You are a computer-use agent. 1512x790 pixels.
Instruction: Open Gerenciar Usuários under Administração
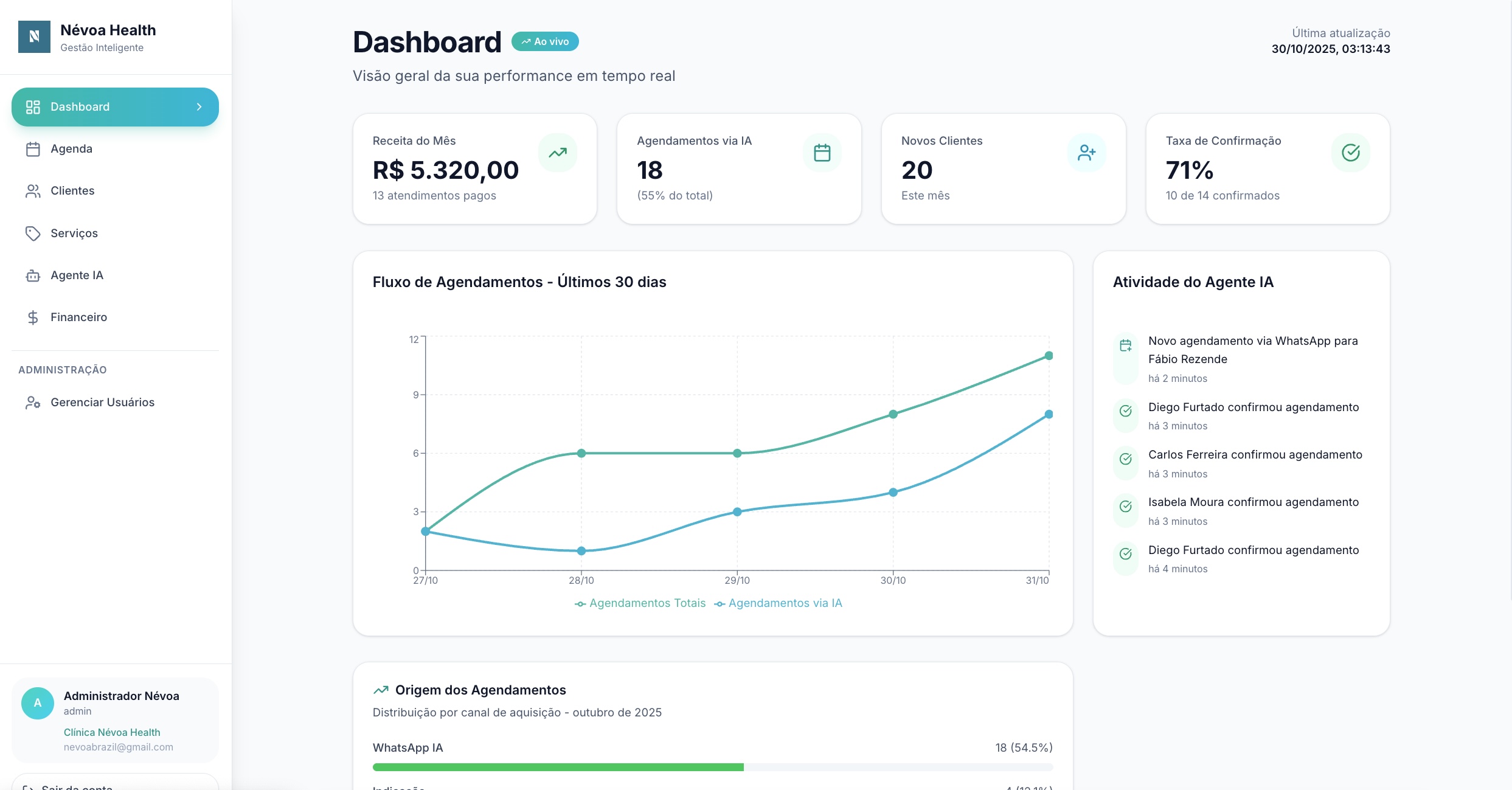tap(102, 403)
